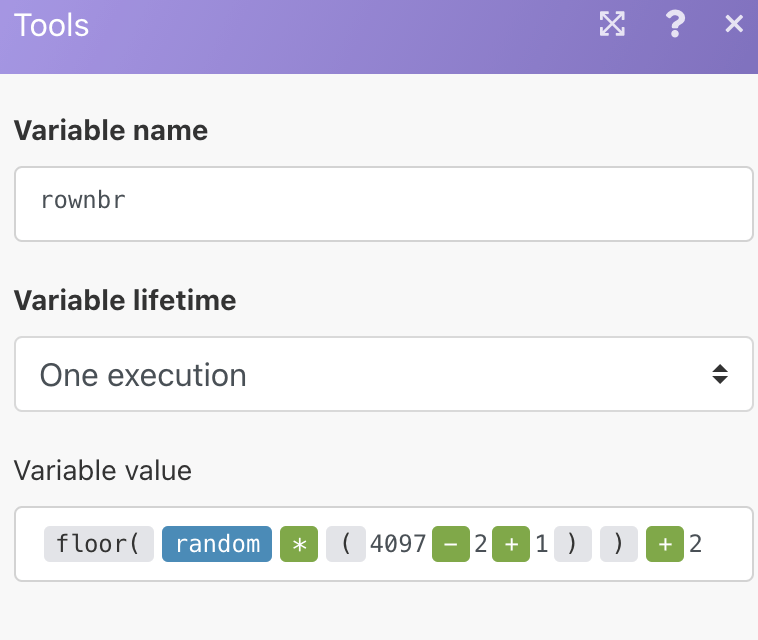The width and height of the screenshot is (758, 640).
Task: Click the rownbr variable name field
Action: click(x=383, y=204)
